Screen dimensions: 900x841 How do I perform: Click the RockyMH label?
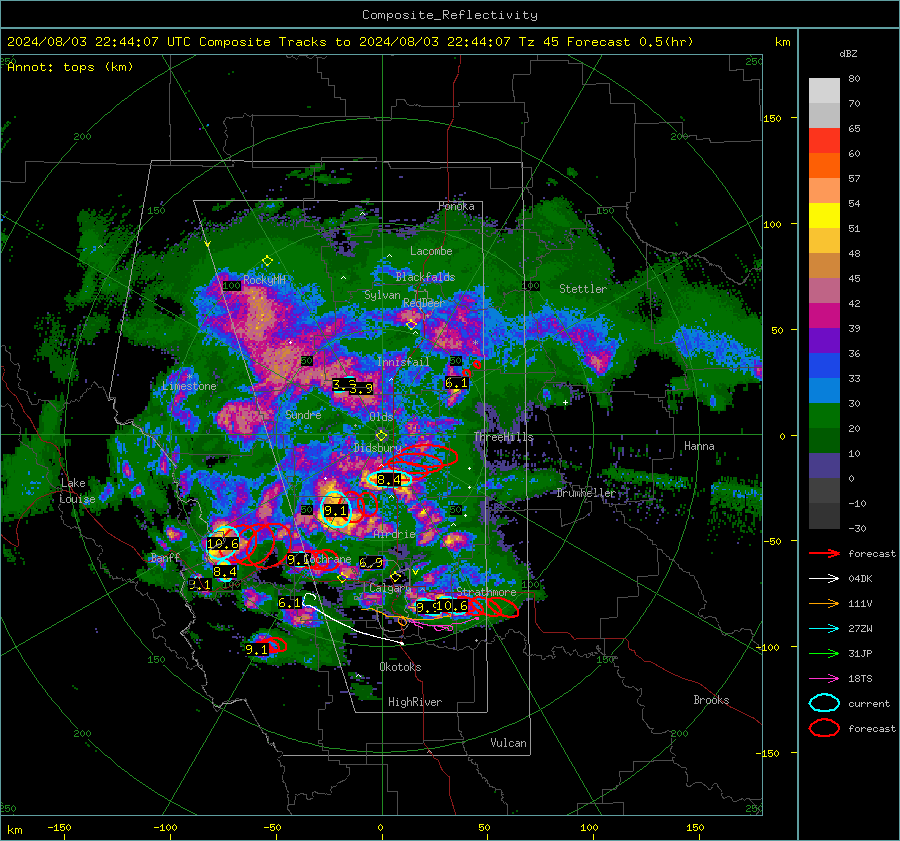point(264,280)
